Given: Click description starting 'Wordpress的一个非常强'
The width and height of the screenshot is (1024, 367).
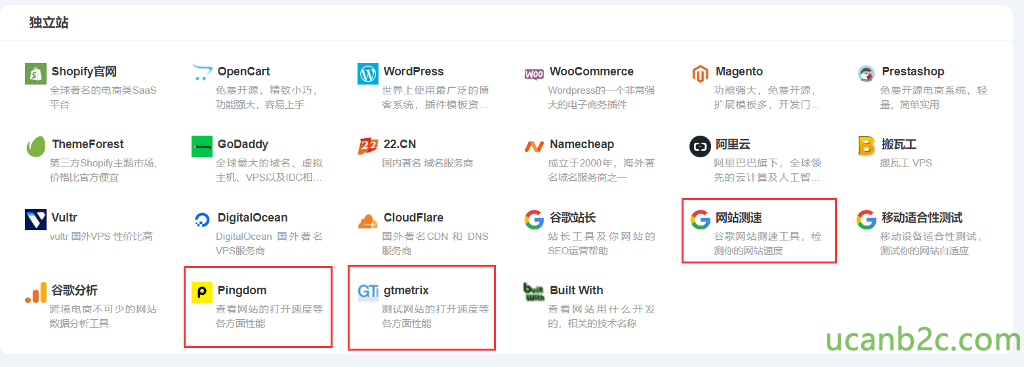Looking at the screenshot, I should click(x=601, y=97).
